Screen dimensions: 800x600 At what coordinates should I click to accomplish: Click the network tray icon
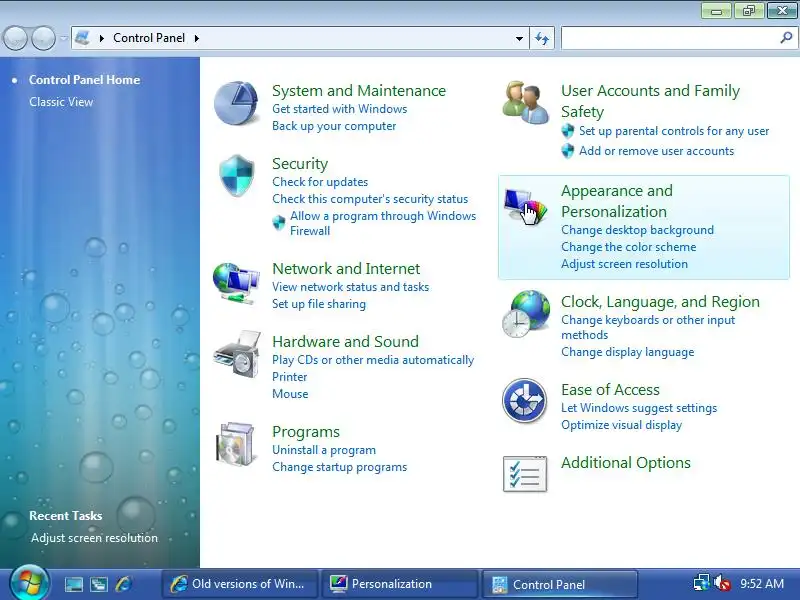tap(702, 583)
